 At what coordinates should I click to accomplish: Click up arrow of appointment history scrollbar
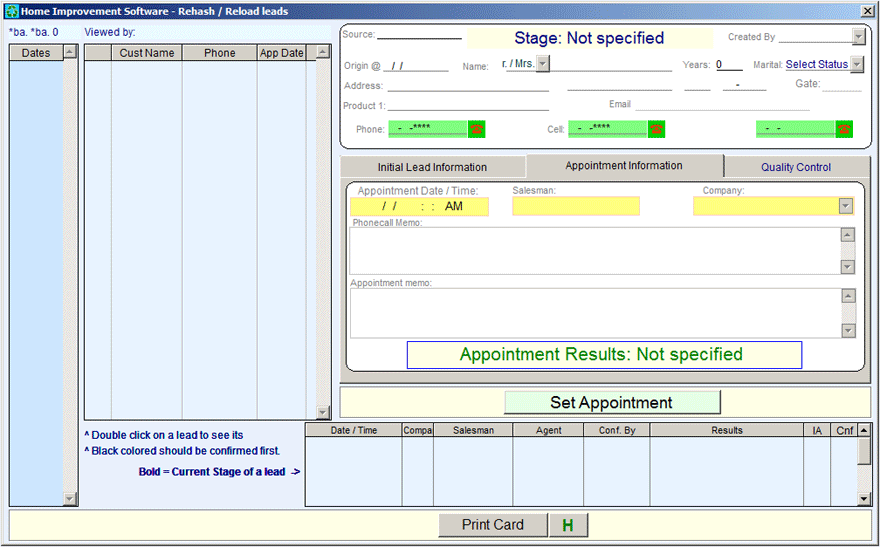pyautogui.click(x=864, y=430)
